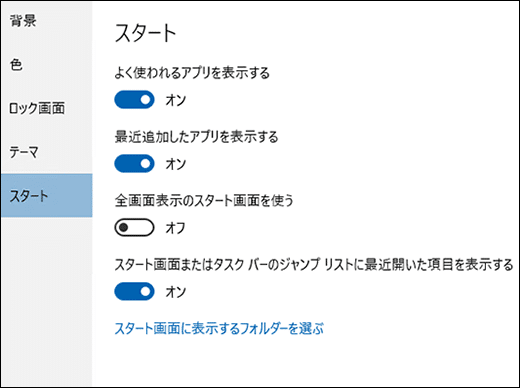Viewport: 520px width, 388px height.
Task: Click オン label beside jump list toggle
Action: tap(176, 292)
